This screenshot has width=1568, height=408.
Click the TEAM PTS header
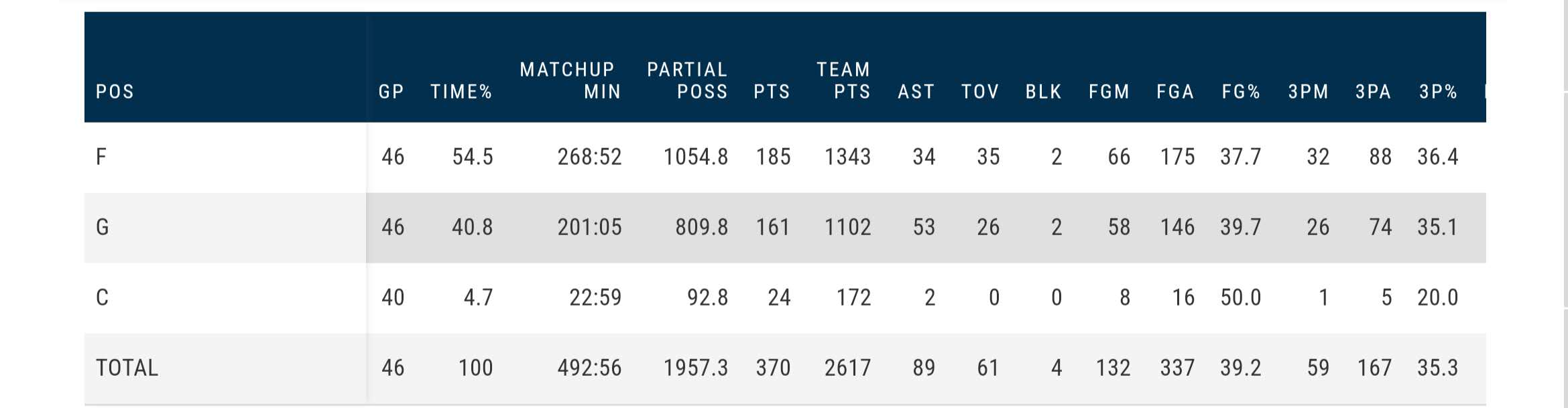pyautogui.click(x=844, y=80)
